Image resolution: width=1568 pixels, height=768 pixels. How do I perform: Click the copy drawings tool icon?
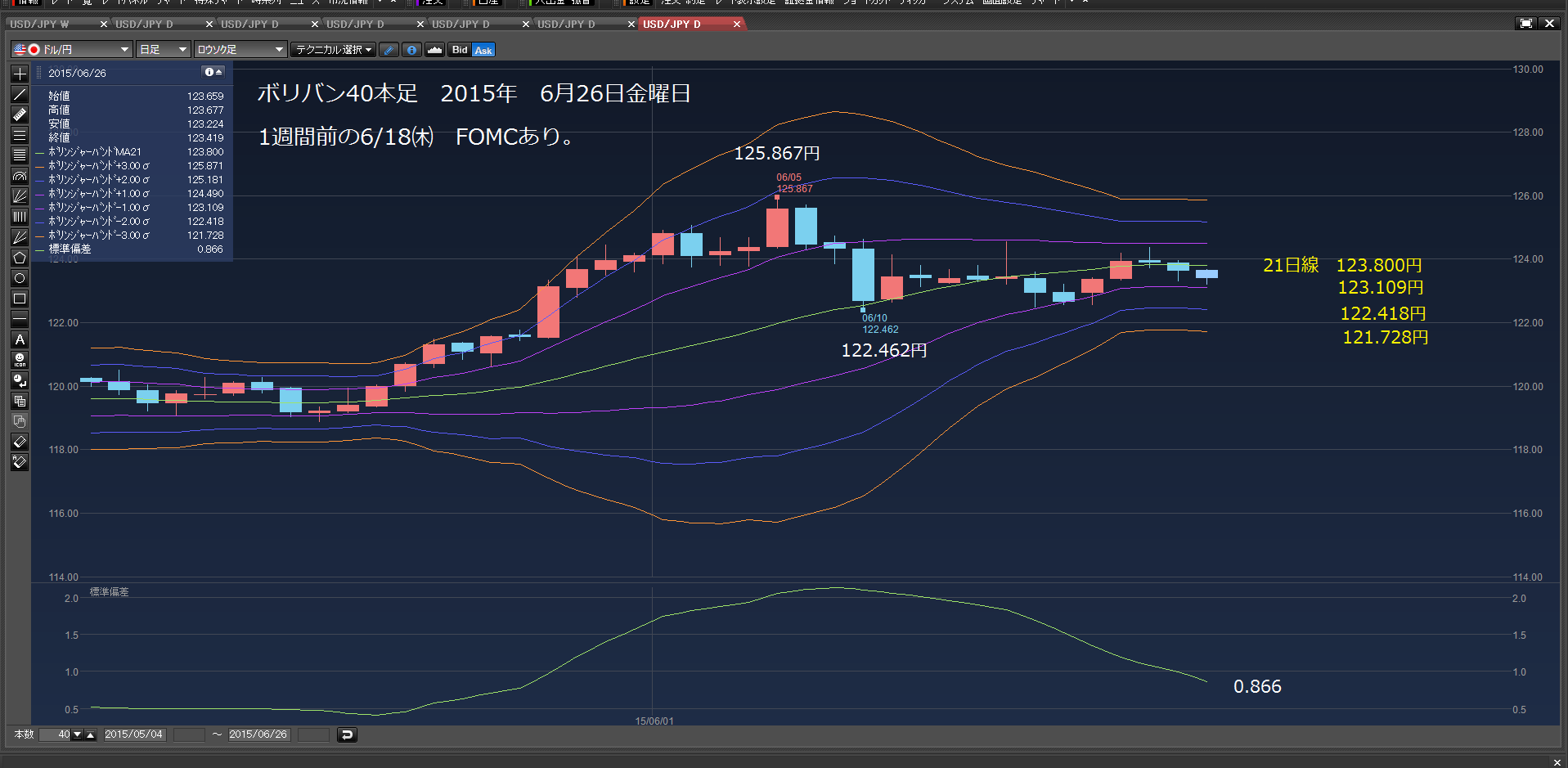20,401
